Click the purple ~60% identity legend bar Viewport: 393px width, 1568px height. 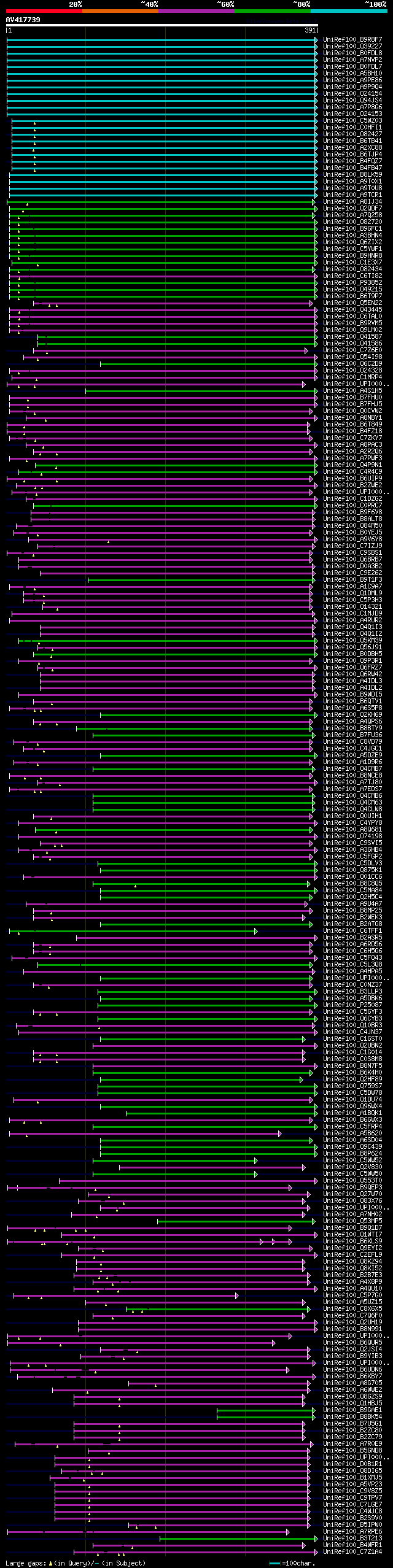[x=196, y=11]
